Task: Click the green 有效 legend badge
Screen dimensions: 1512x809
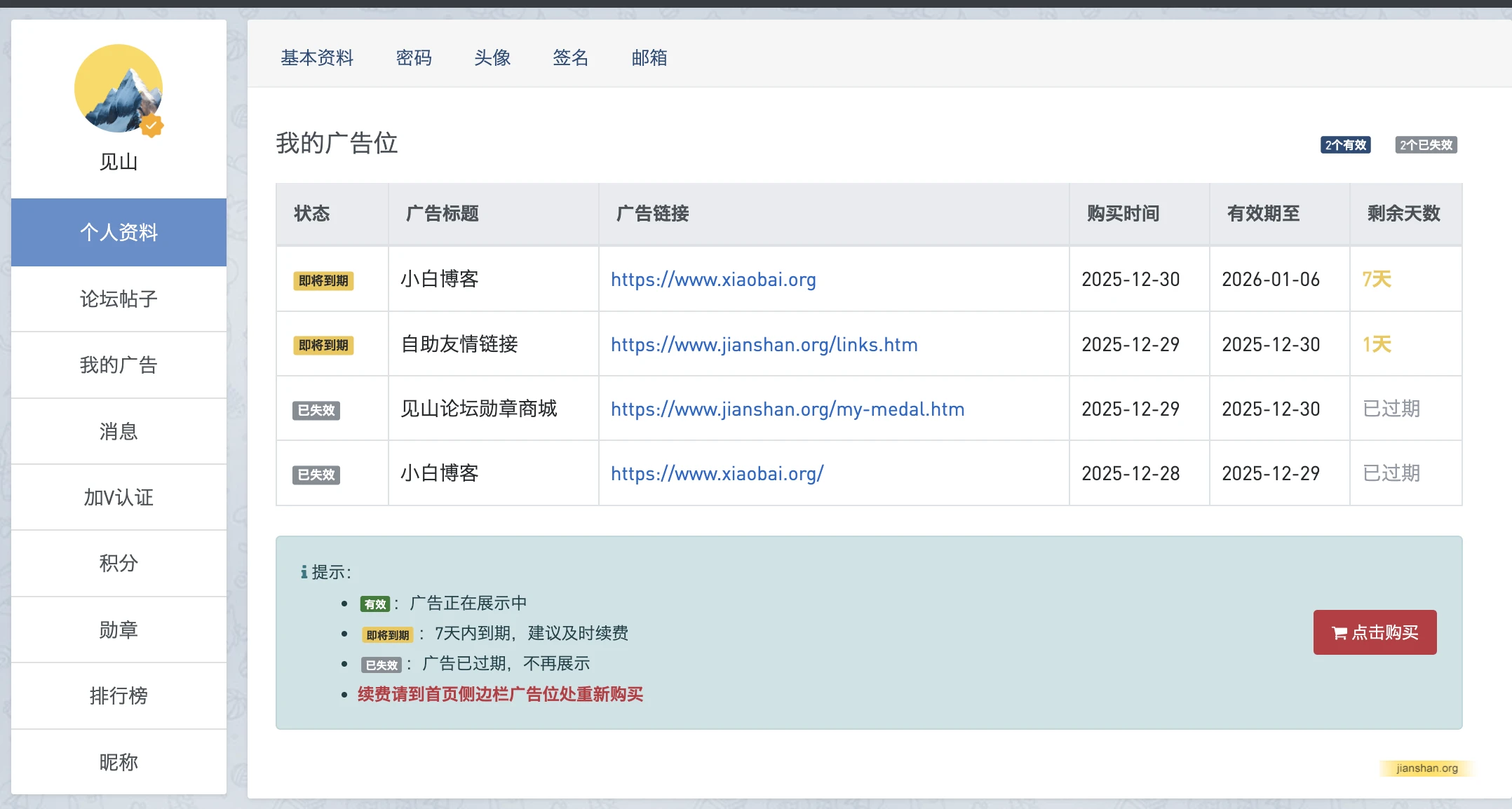Action: [x=374, y=604]
